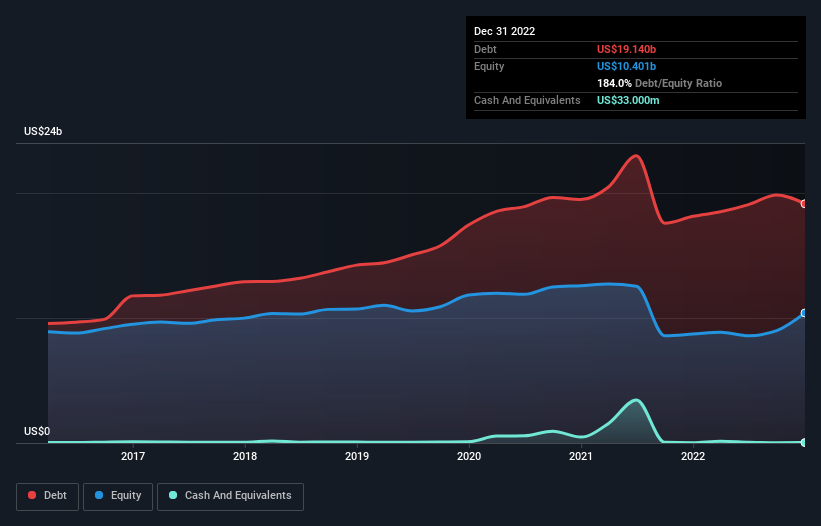Click the Equity row label in tooltip

[489, 66]
